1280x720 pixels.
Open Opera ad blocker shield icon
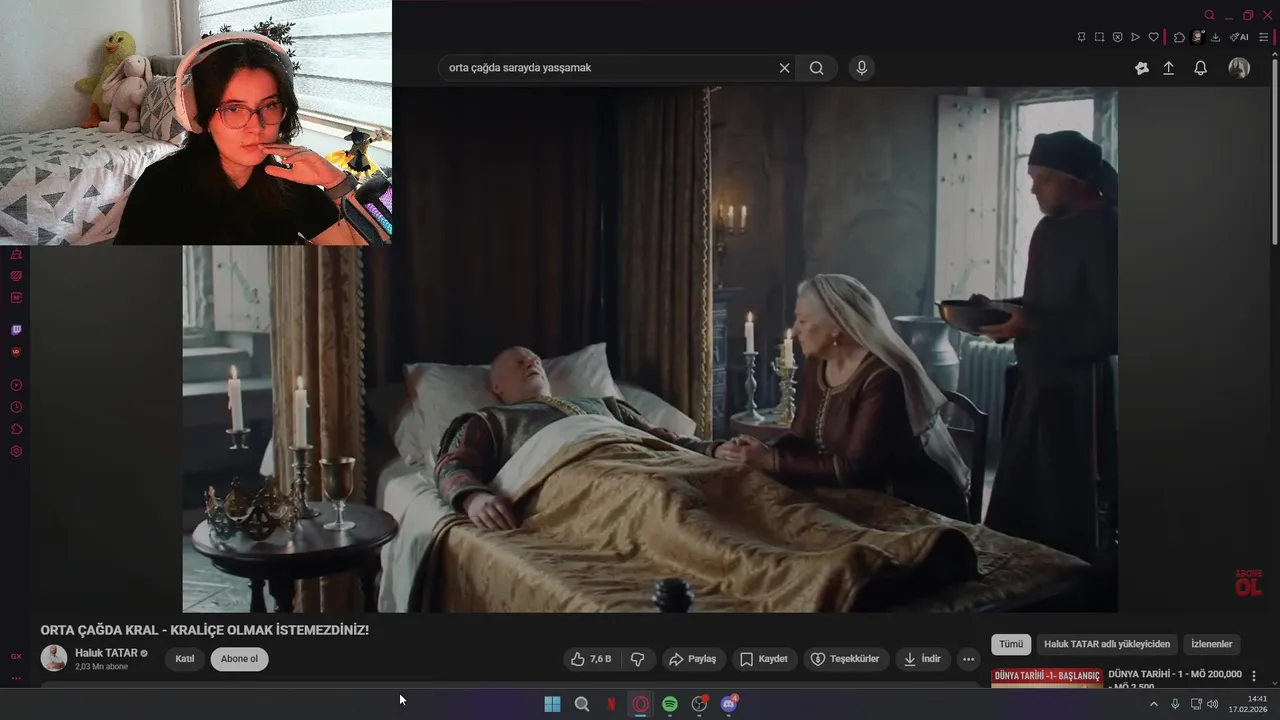point(1117,37)
